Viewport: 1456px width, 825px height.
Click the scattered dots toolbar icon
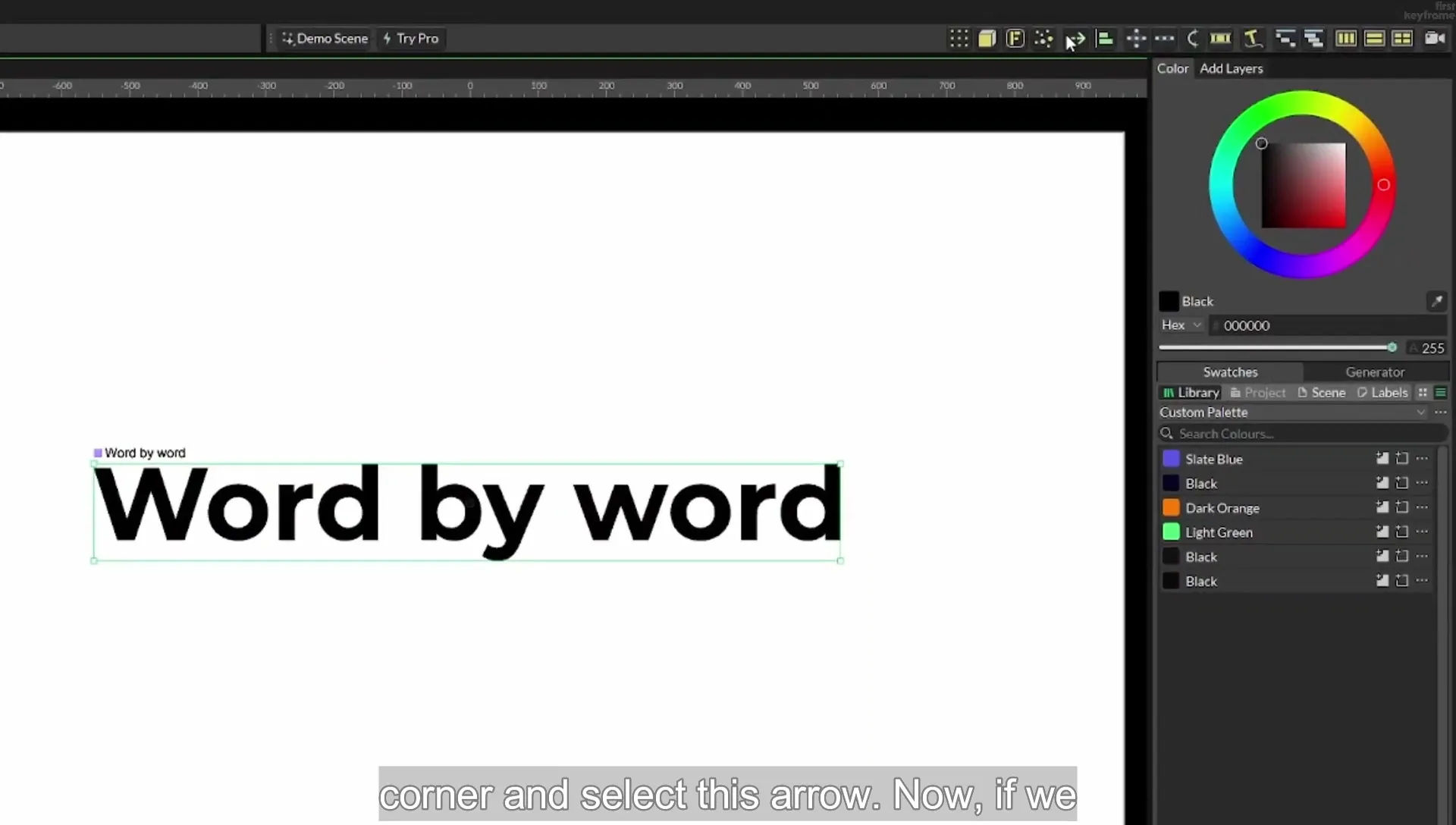(1043, 39)
